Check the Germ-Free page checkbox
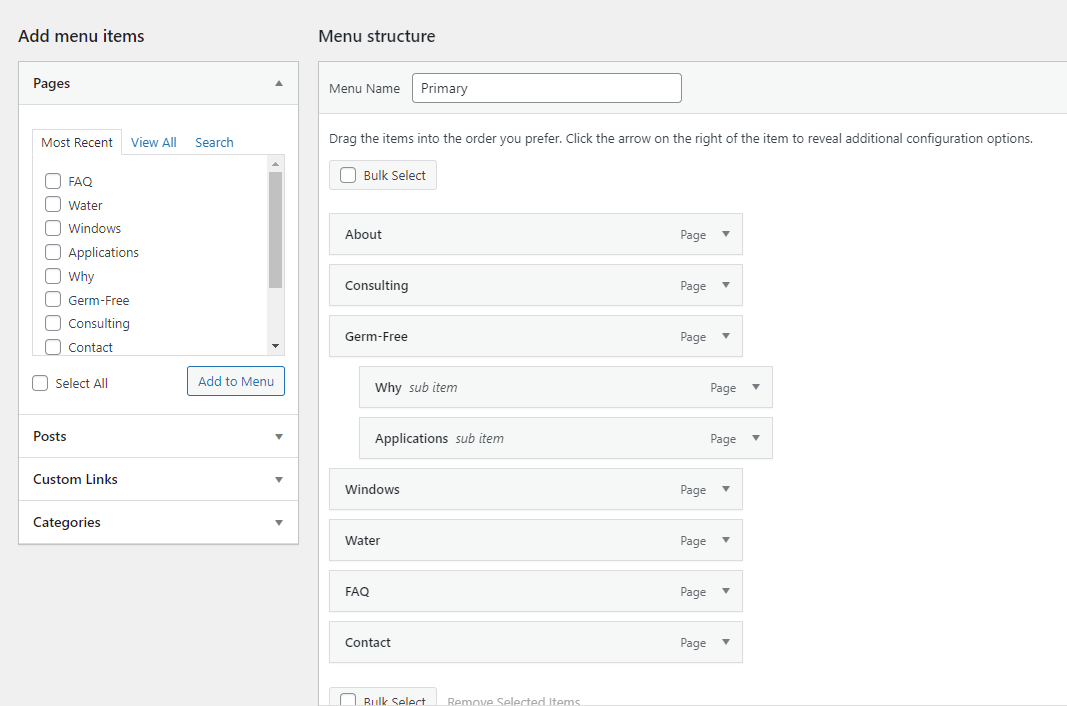 coord(52,299)
